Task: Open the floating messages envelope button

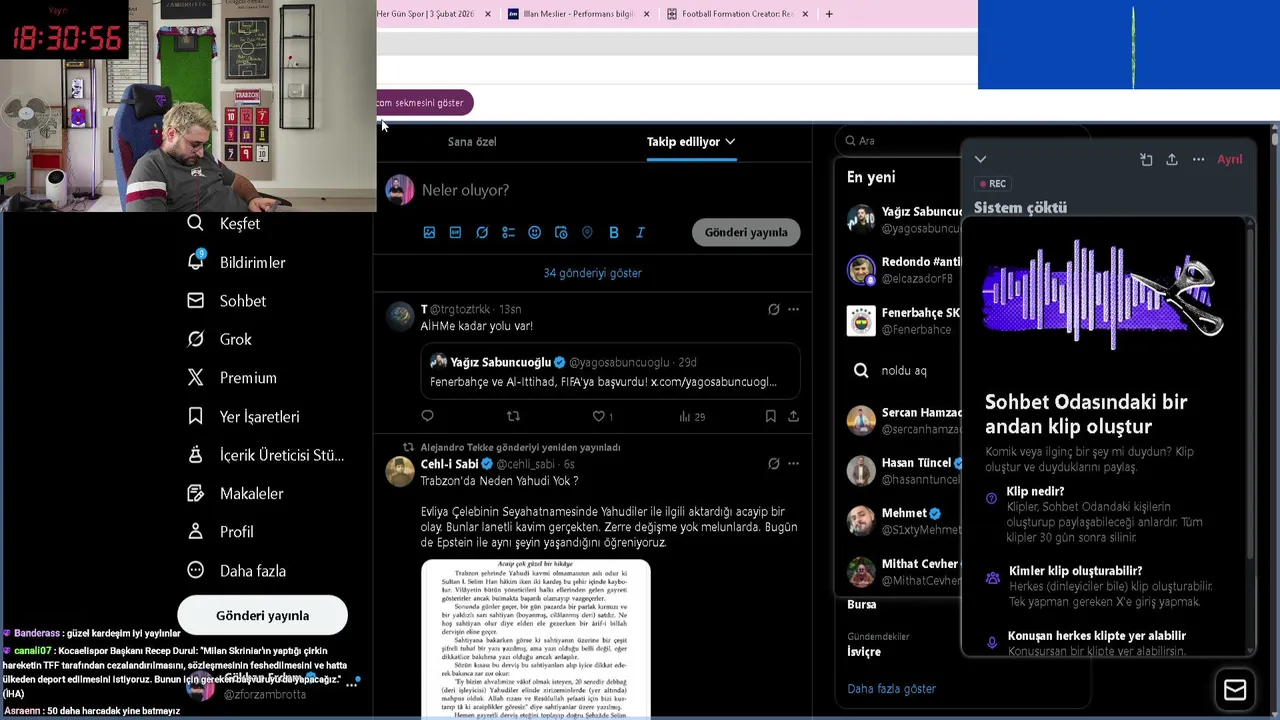Action: pyautogui.click(x=1235, y=690)
